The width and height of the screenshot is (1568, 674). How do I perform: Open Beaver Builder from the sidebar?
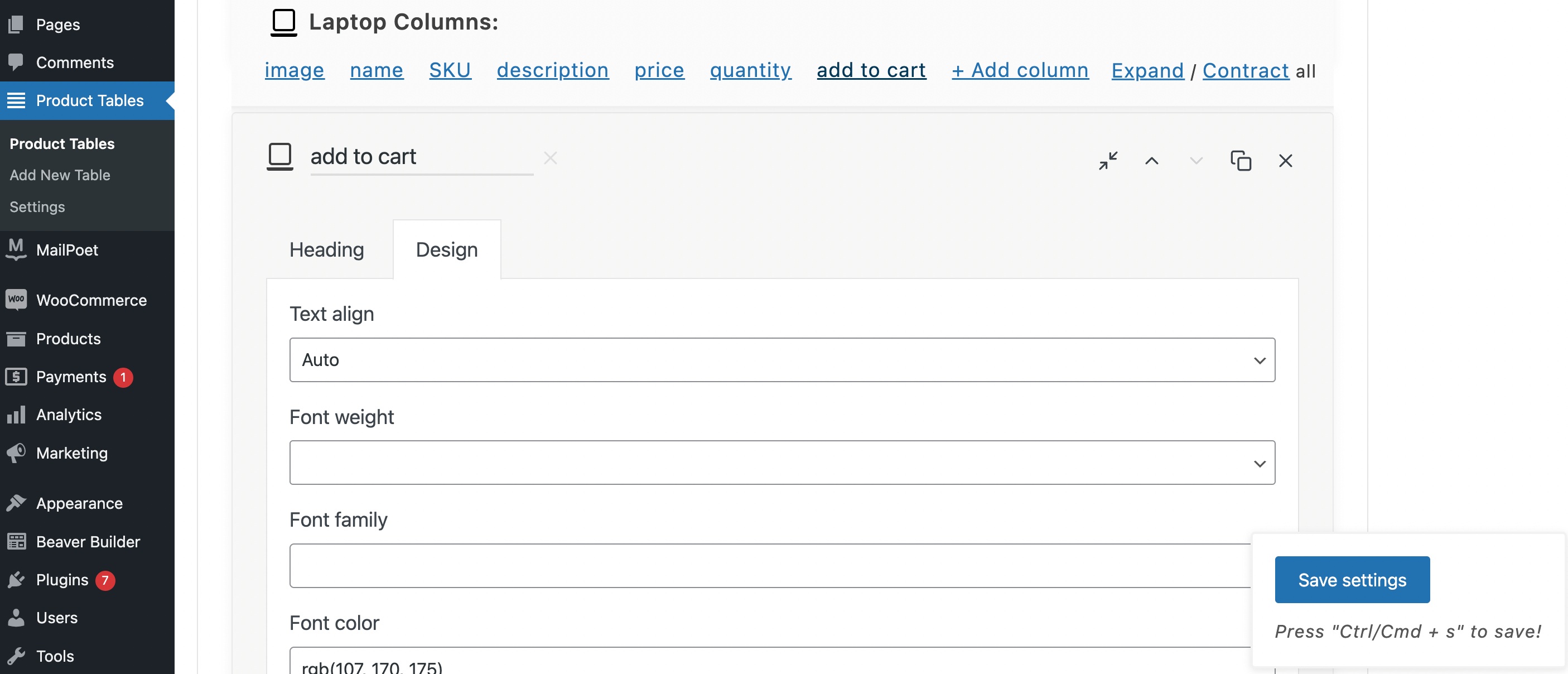[88, 541]
